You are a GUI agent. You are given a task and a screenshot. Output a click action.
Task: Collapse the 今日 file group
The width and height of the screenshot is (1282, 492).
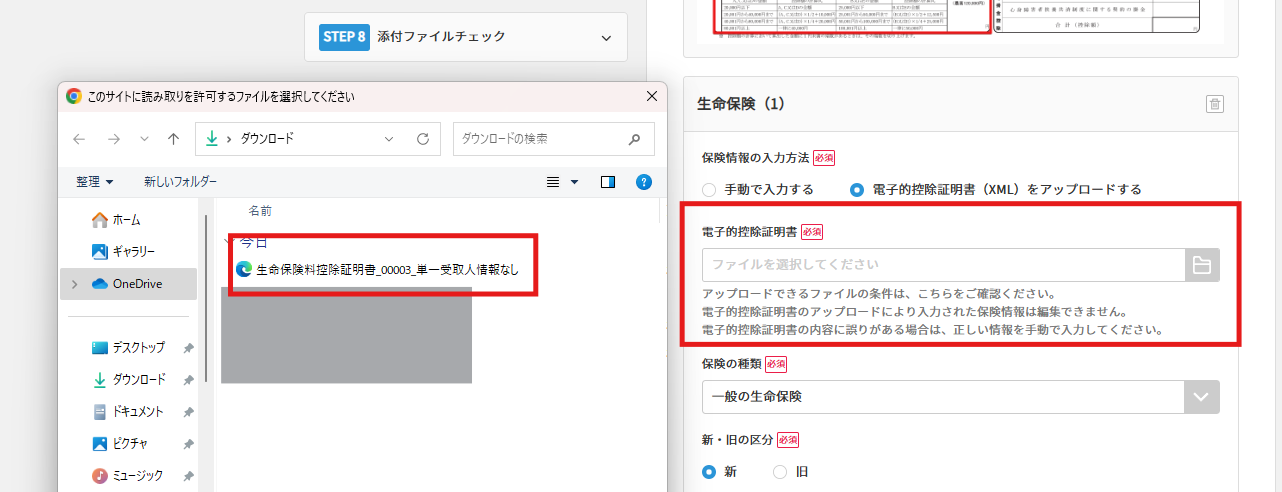coord(229,242)
